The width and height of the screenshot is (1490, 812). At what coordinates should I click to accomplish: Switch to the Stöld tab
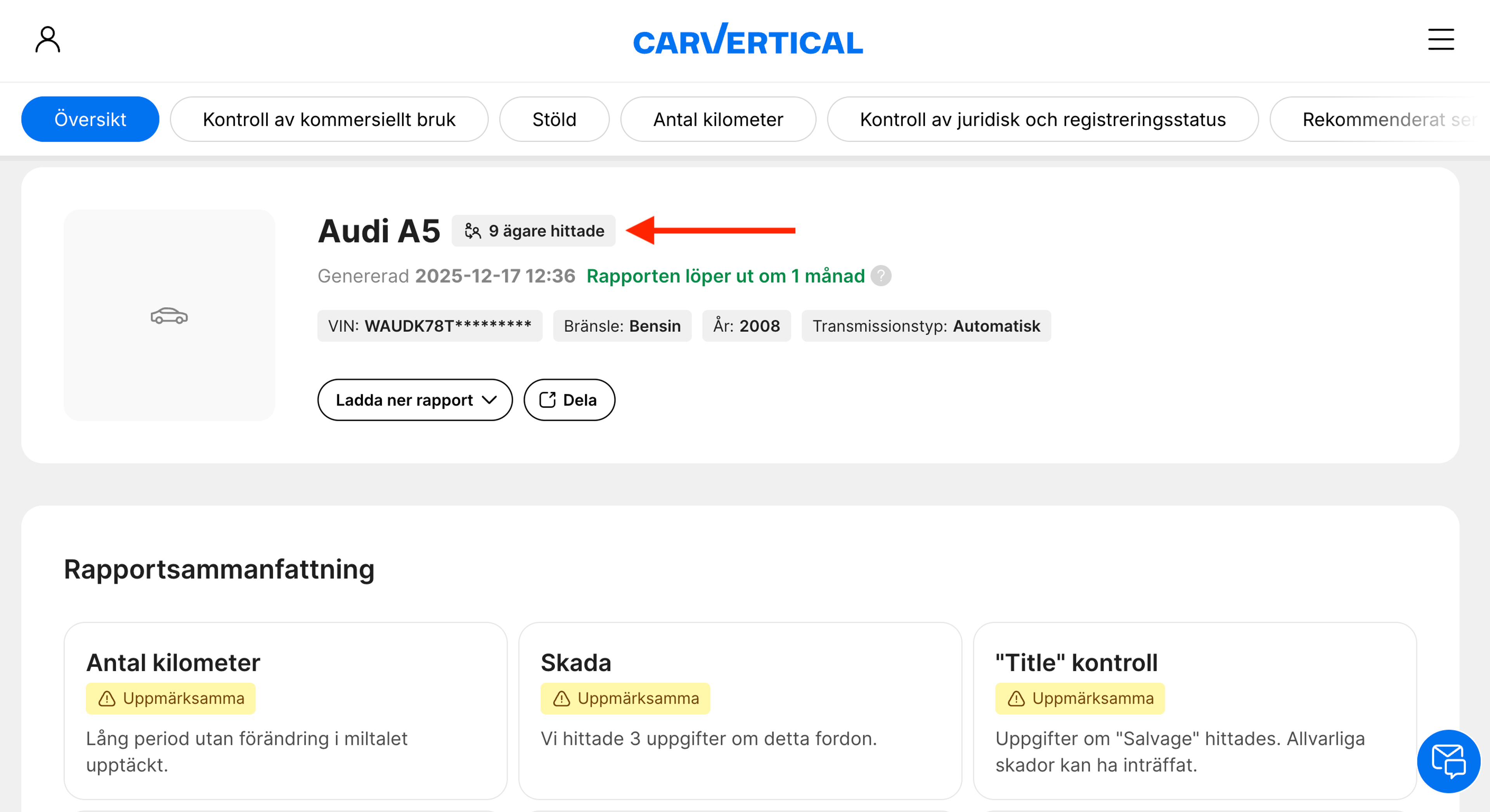(x=554, y=119)
